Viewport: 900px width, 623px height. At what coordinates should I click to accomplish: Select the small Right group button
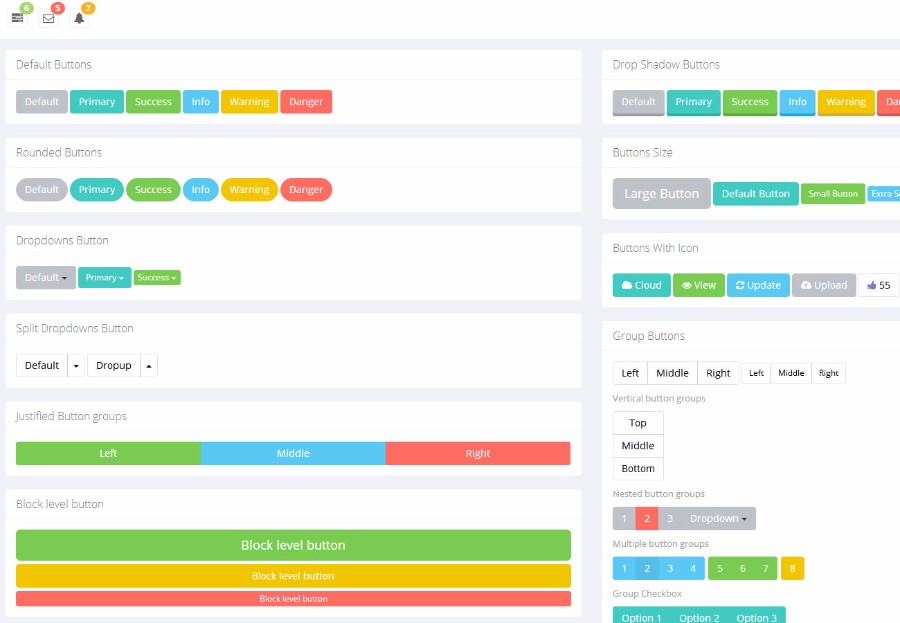[829, 373]
